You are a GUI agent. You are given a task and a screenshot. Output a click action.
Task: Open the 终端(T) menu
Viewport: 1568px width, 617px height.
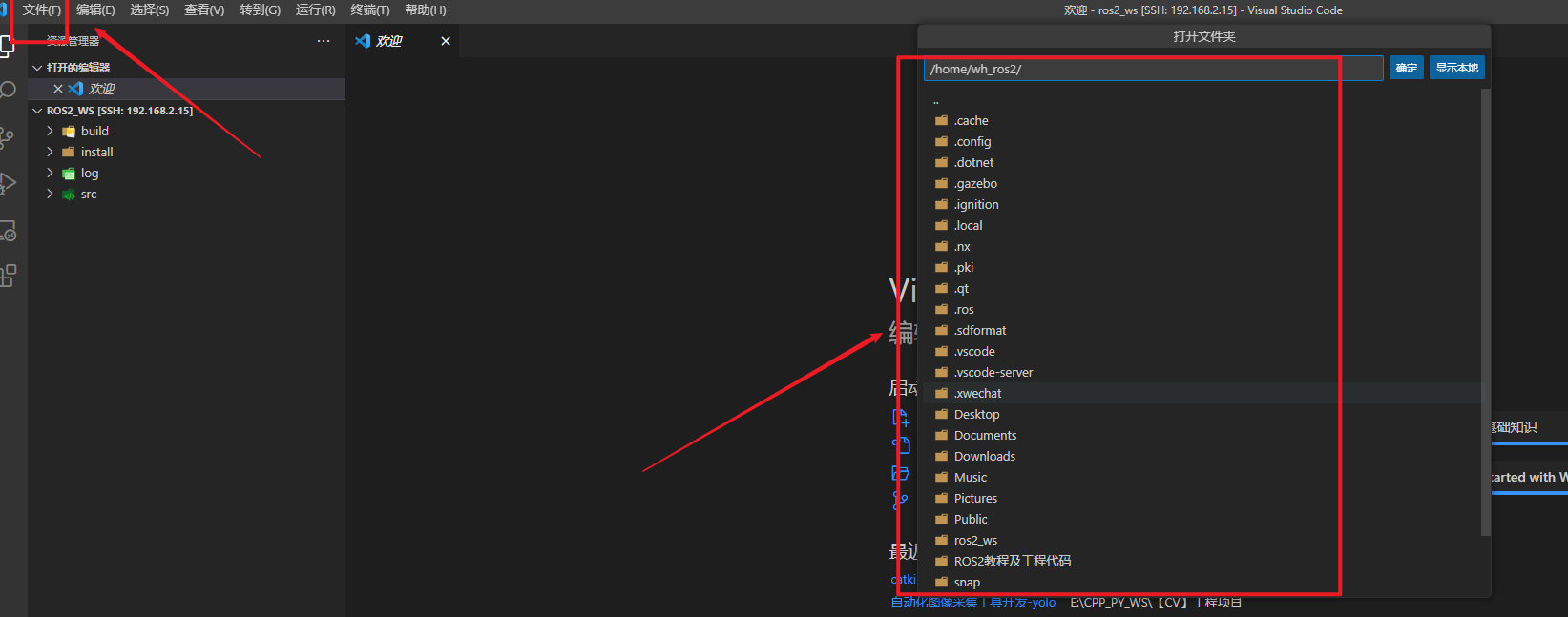click(370, 10)
